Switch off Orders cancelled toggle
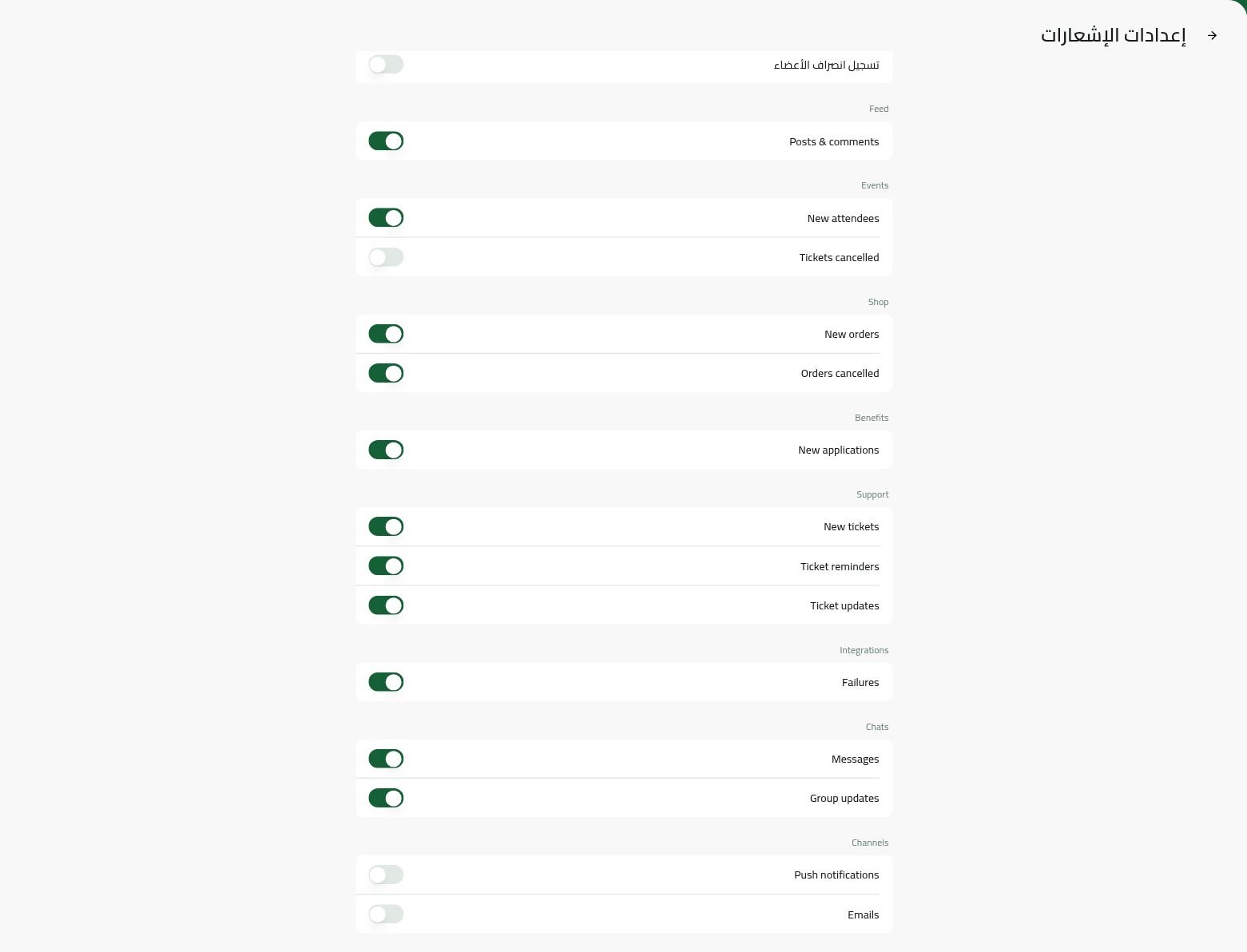 (x=386, y=373)
